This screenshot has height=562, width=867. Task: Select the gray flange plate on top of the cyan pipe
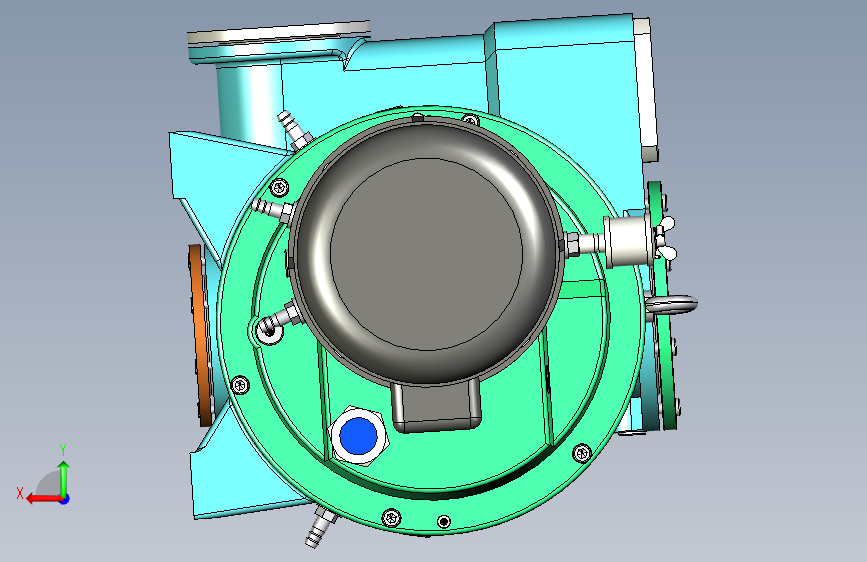pos(279,33)
